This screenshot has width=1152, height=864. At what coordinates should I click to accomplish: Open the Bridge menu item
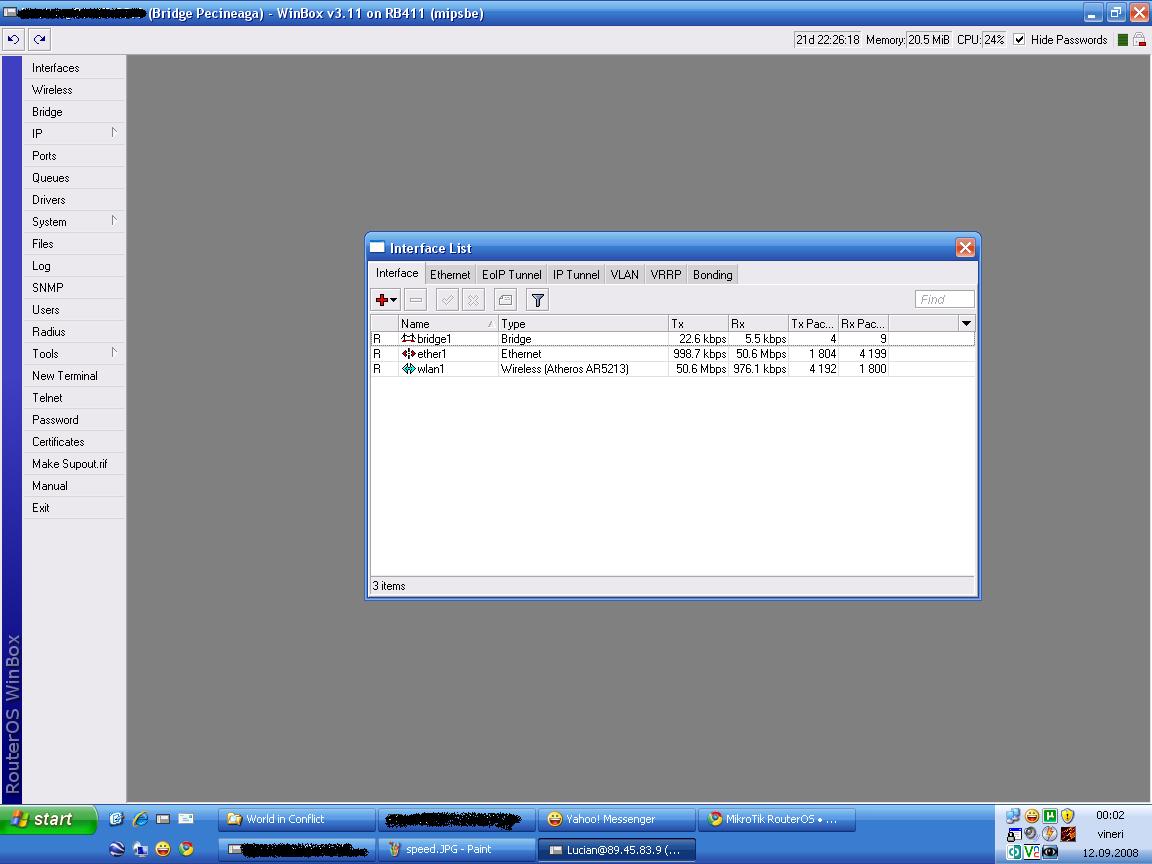(73, 112)
